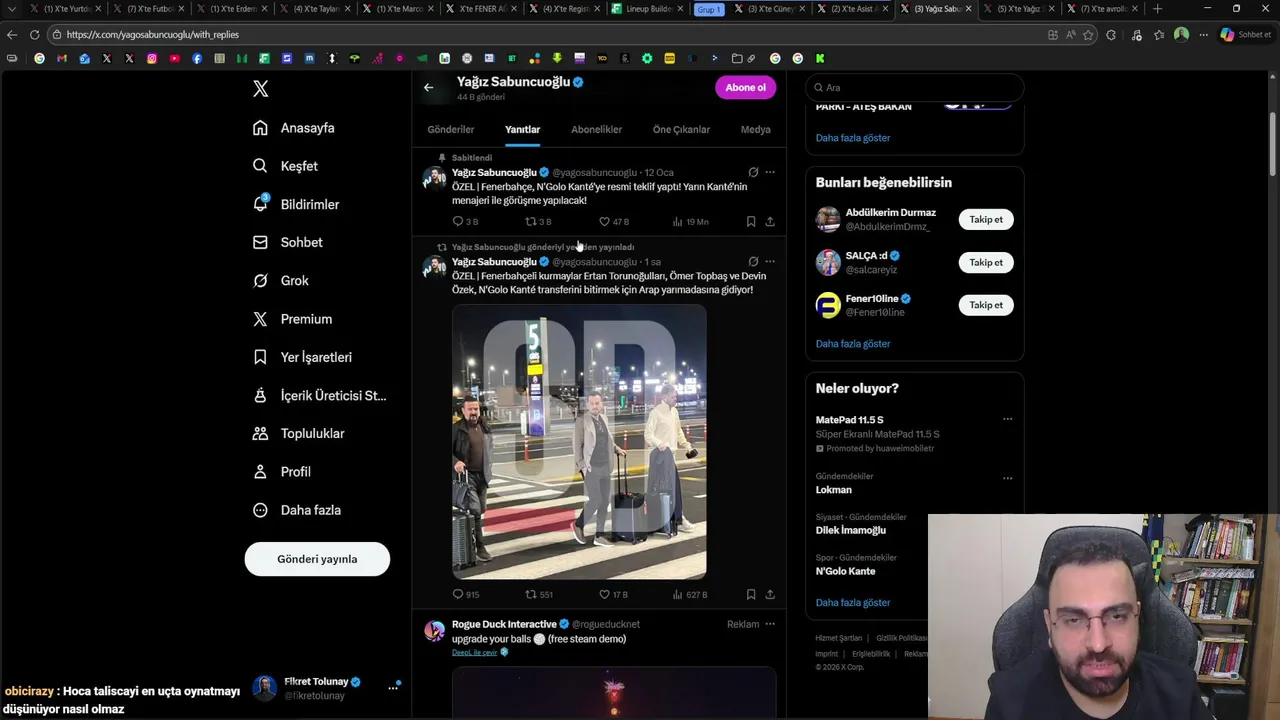Screen dimensions: 1280x720
Task: Click DeepL ile çevir link
Action: coord(474,652)
